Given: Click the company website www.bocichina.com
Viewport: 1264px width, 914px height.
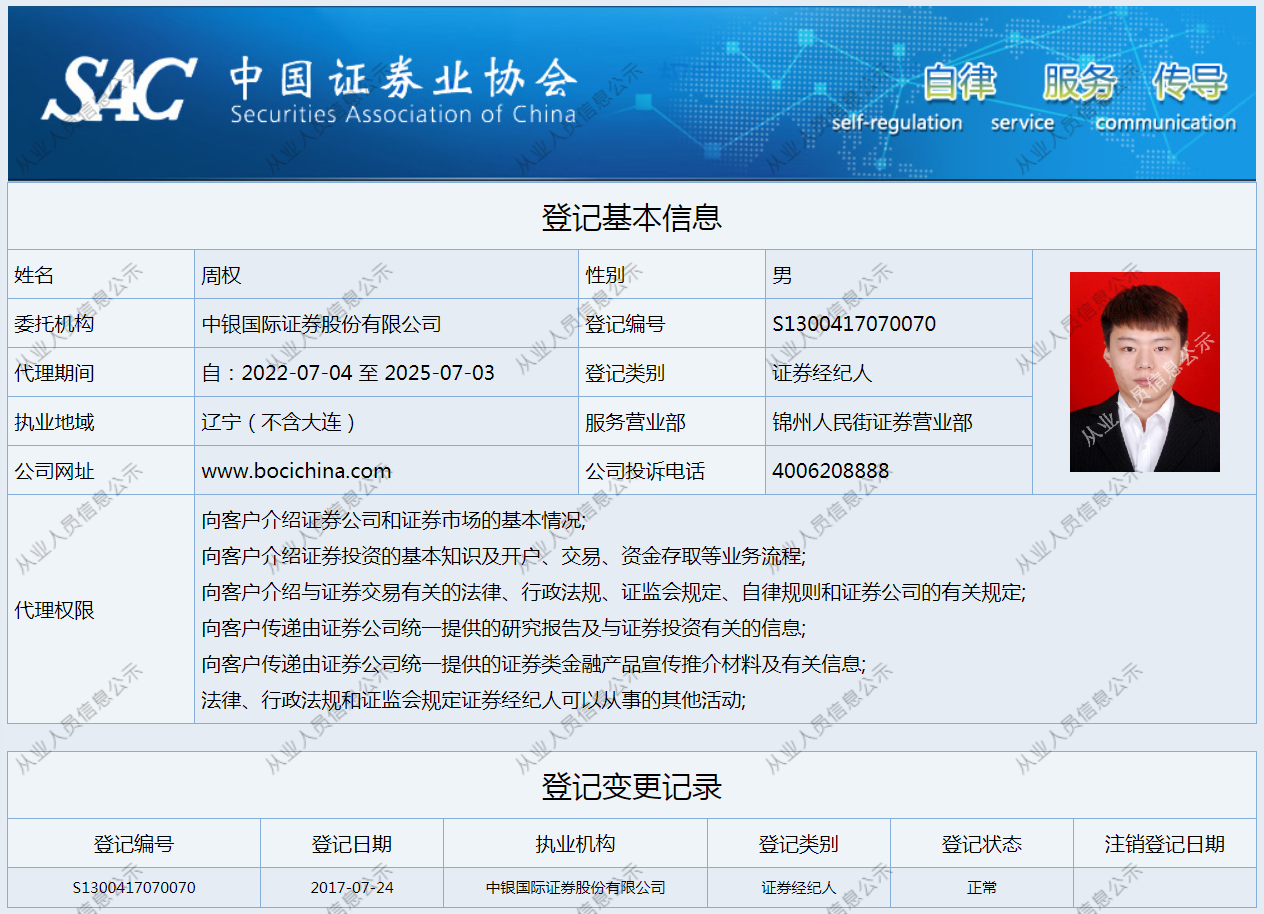Looking at the screenshot, I should 296,471.
